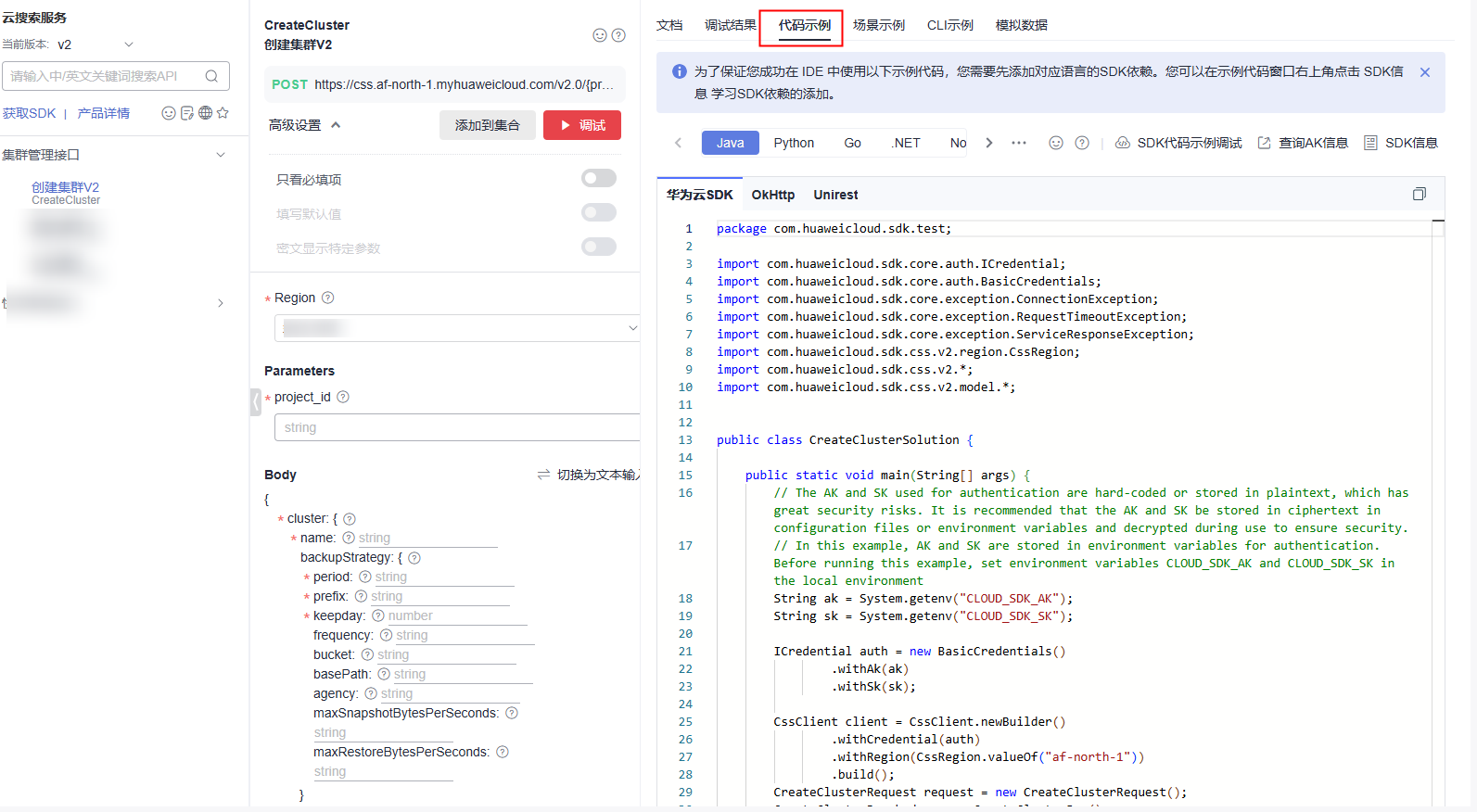Image resolution: width=1477 pixels, height=812 pixels.
Task: Select the 华为云SDK code tab
Action: (x=700, y=195)
